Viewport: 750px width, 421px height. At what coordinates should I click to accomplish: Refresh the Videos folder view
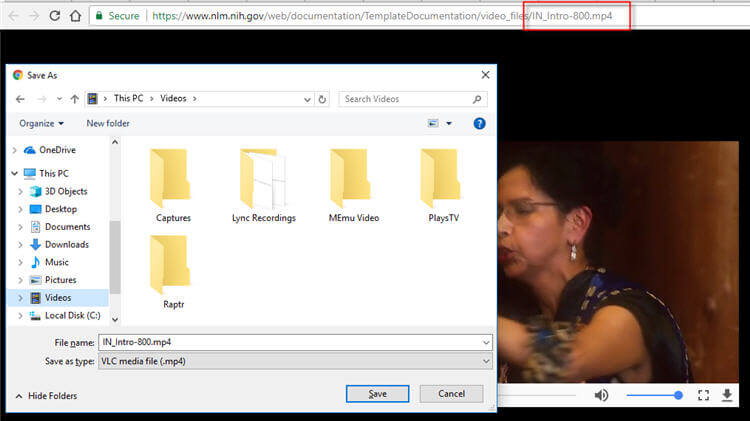pyautogui.click(x=322, y=99)
